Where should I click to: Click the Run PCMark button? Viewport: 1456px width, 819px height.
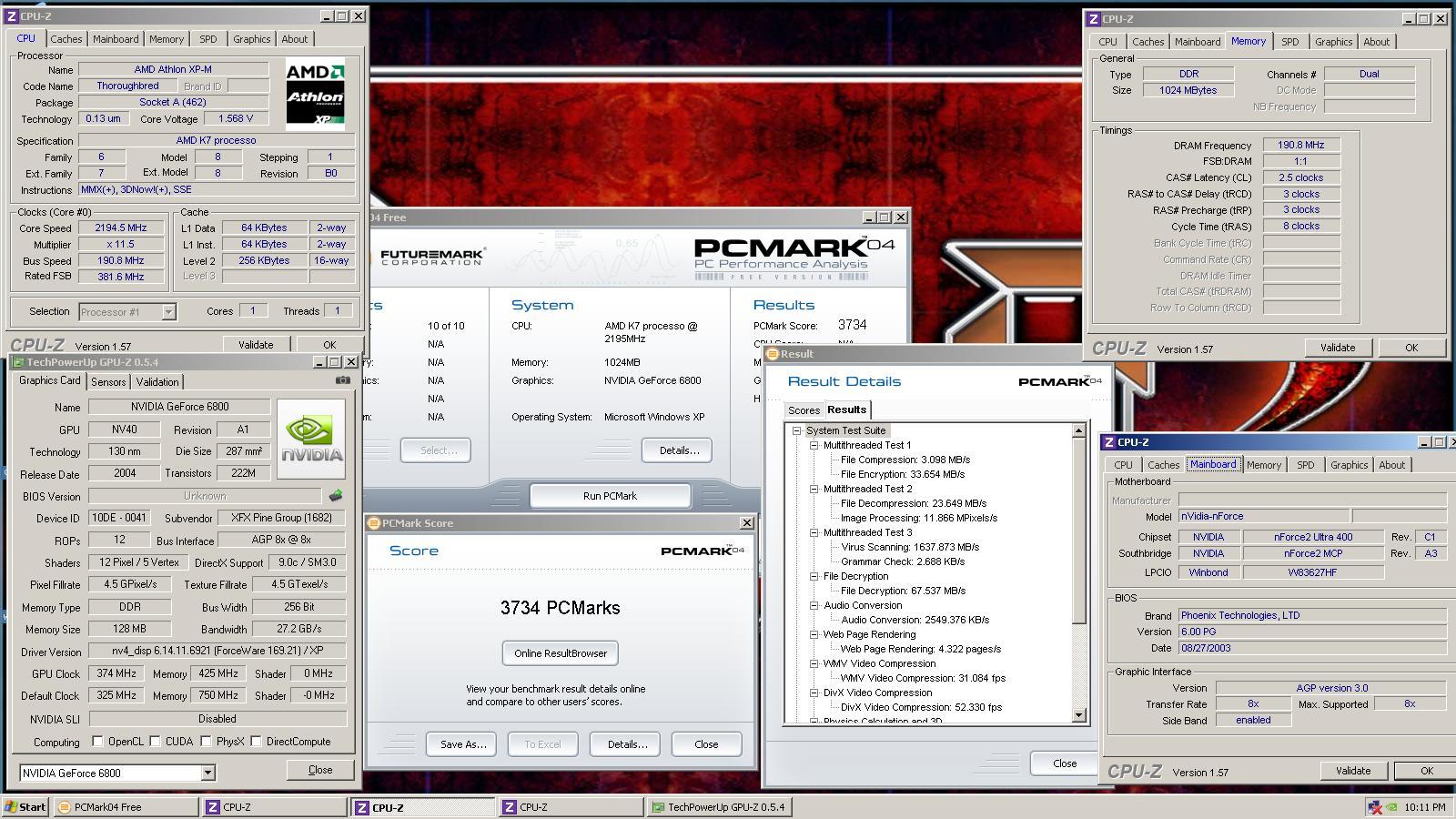pyautogui.click(x=610, y=496)
